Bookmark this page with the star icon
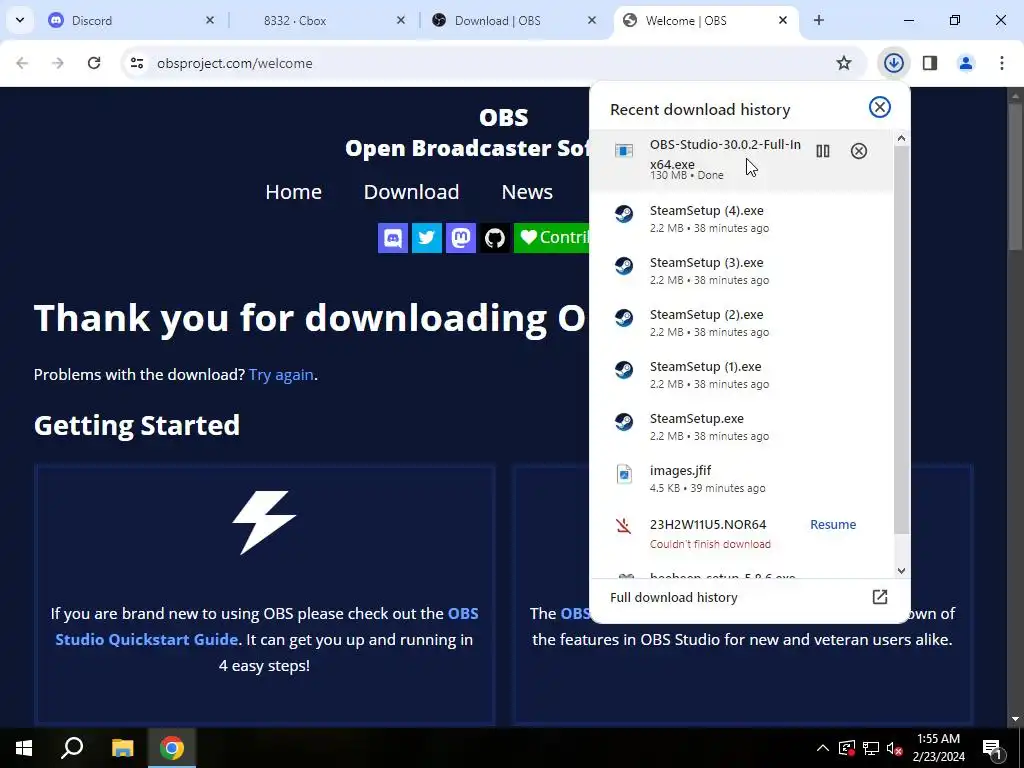 (844, 63)
